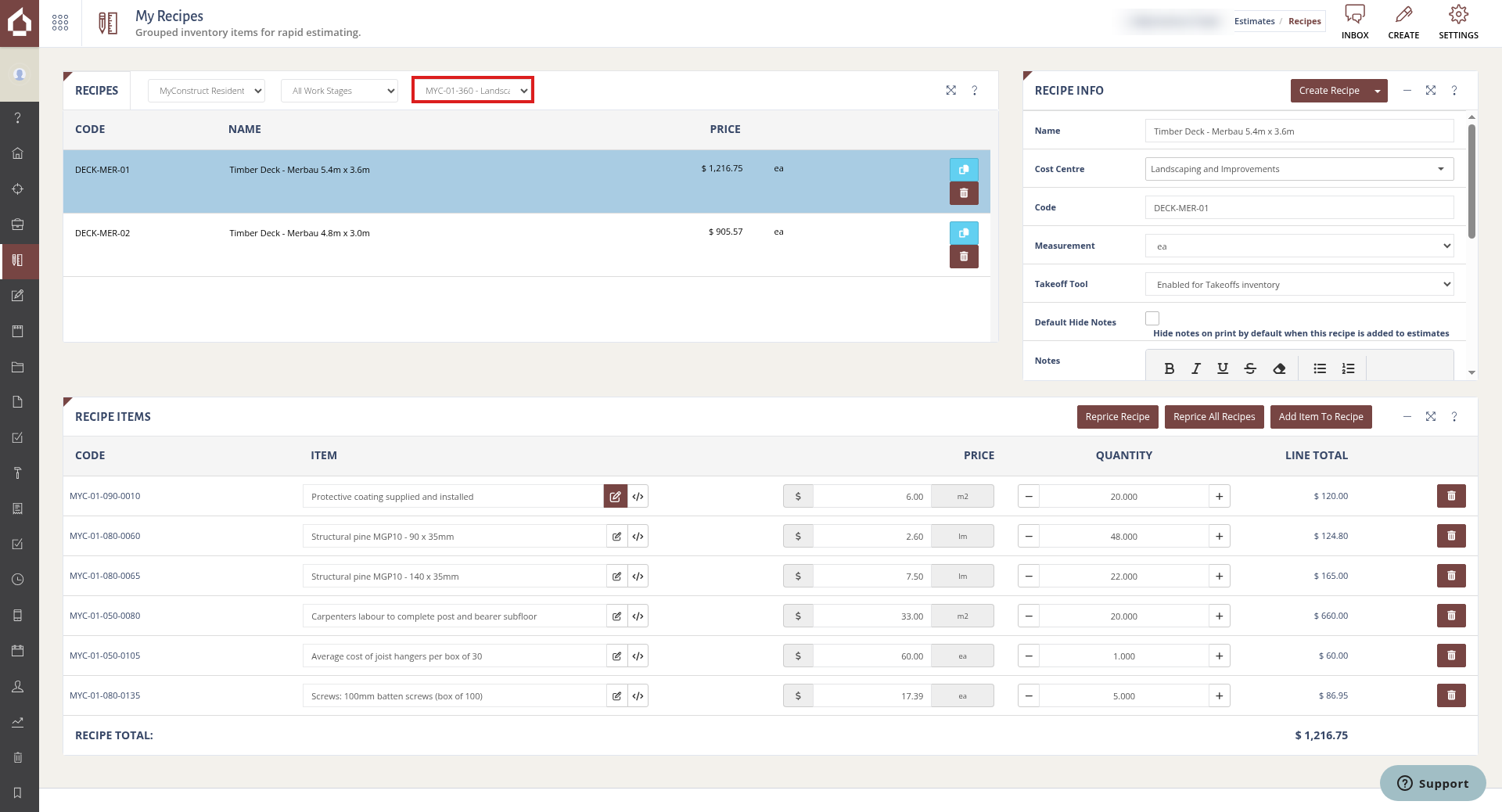Insert bulleted list in Notes
Screen dimensions: 1502x812
(1320, 368)
